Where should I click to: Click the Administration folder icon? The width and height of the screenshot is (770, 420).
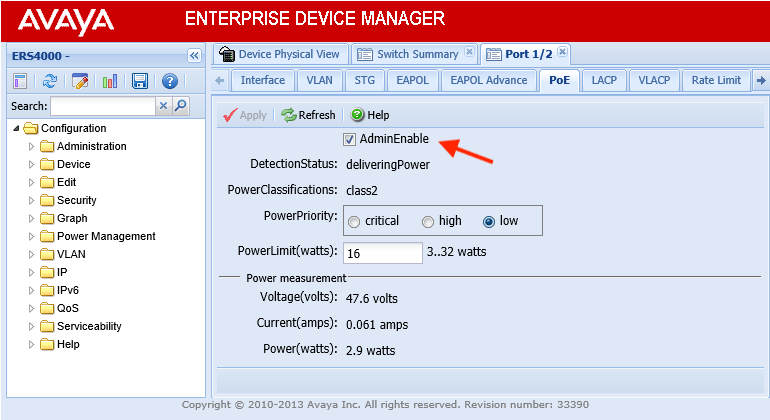(47, 146)
